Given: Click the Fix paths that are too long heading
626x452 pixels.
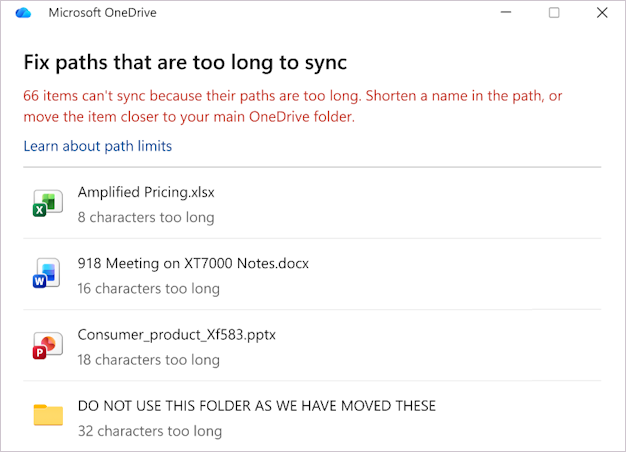Looking at the screenshot, I should tap(185, 63).
